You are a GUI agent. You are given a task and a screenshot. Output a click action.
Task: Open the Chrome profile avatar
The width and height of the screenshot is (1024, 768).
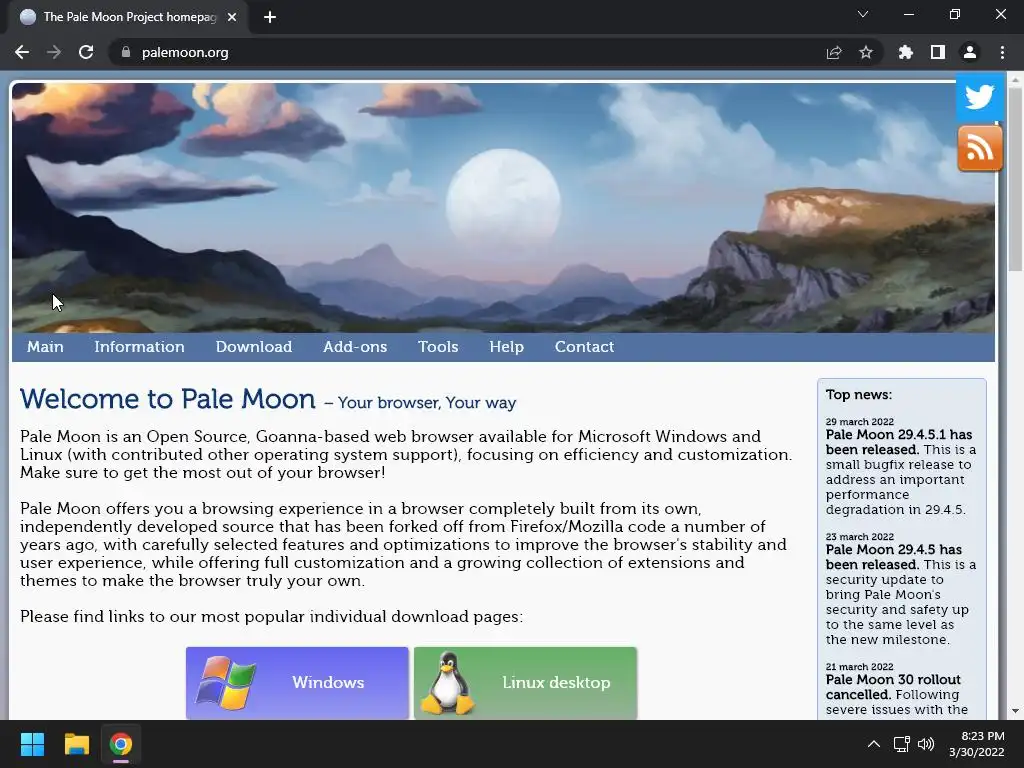coord(970,52)
